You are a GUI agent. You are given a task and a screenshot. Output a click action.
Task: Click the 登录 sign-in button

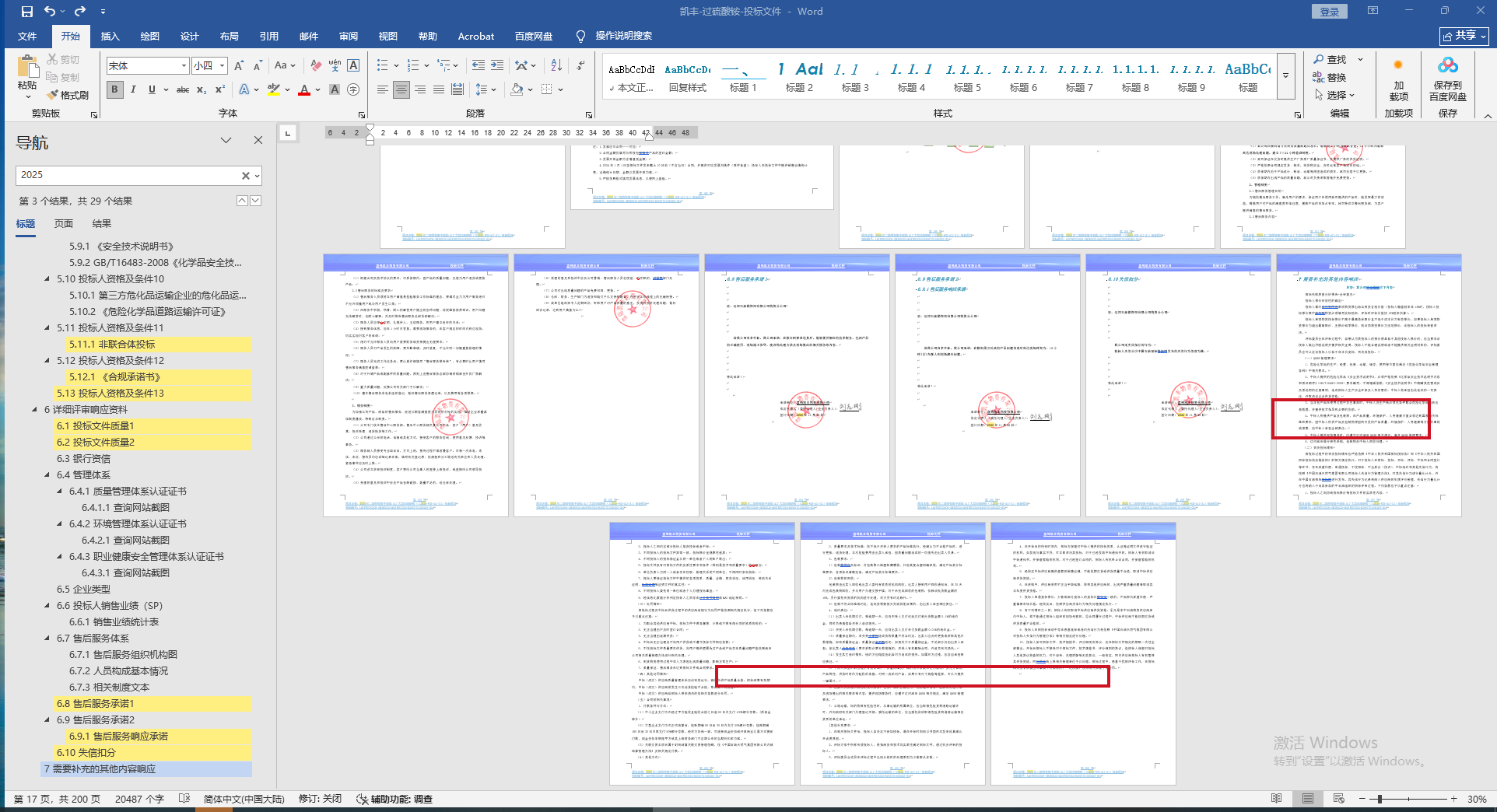[1330, 12]
